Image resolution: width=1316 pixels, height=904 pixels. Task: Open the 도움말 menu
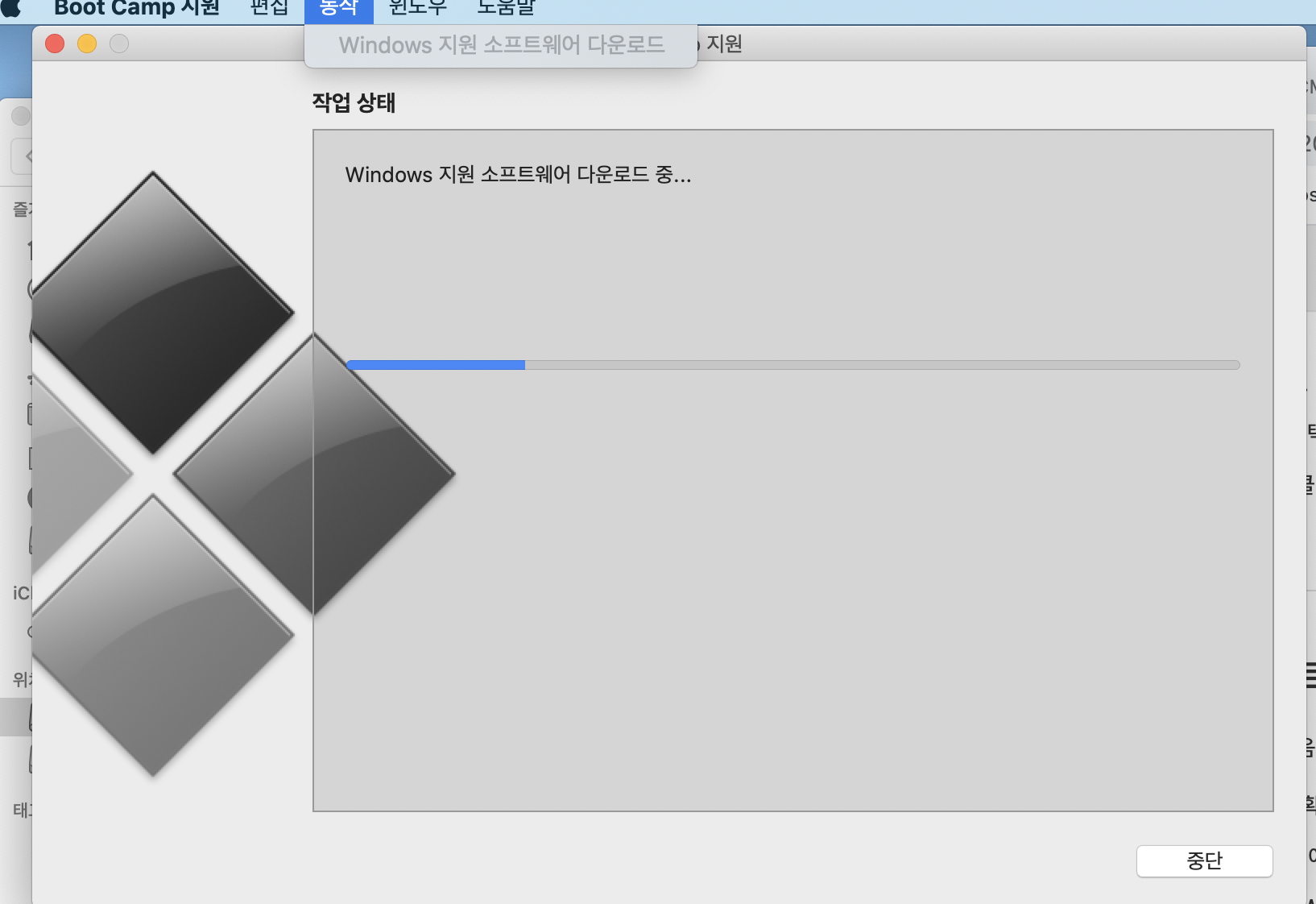506,8
